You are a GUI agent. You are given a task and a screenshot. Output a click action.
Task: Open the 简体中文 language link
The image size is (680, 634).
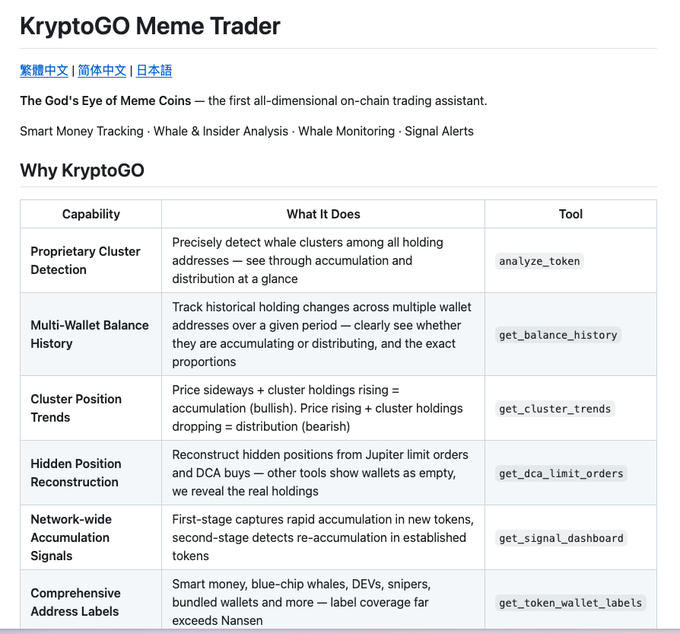[x=102, y=71]
